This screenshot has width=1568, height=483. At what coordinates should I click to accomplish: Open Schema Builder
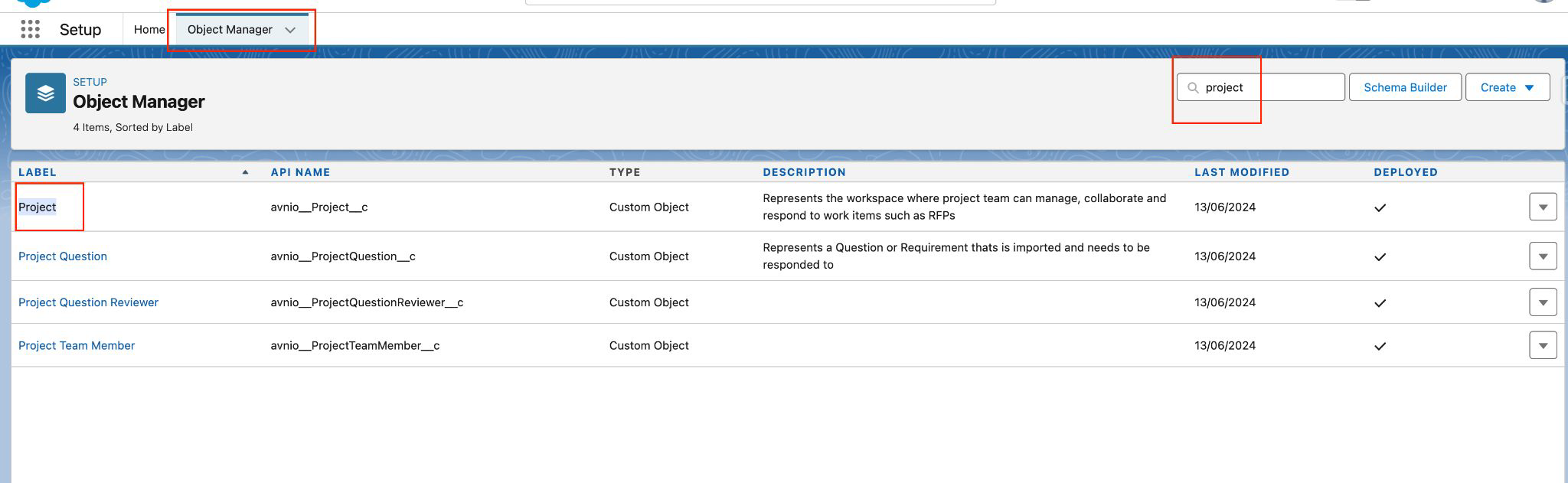[x=1405, y=87]
